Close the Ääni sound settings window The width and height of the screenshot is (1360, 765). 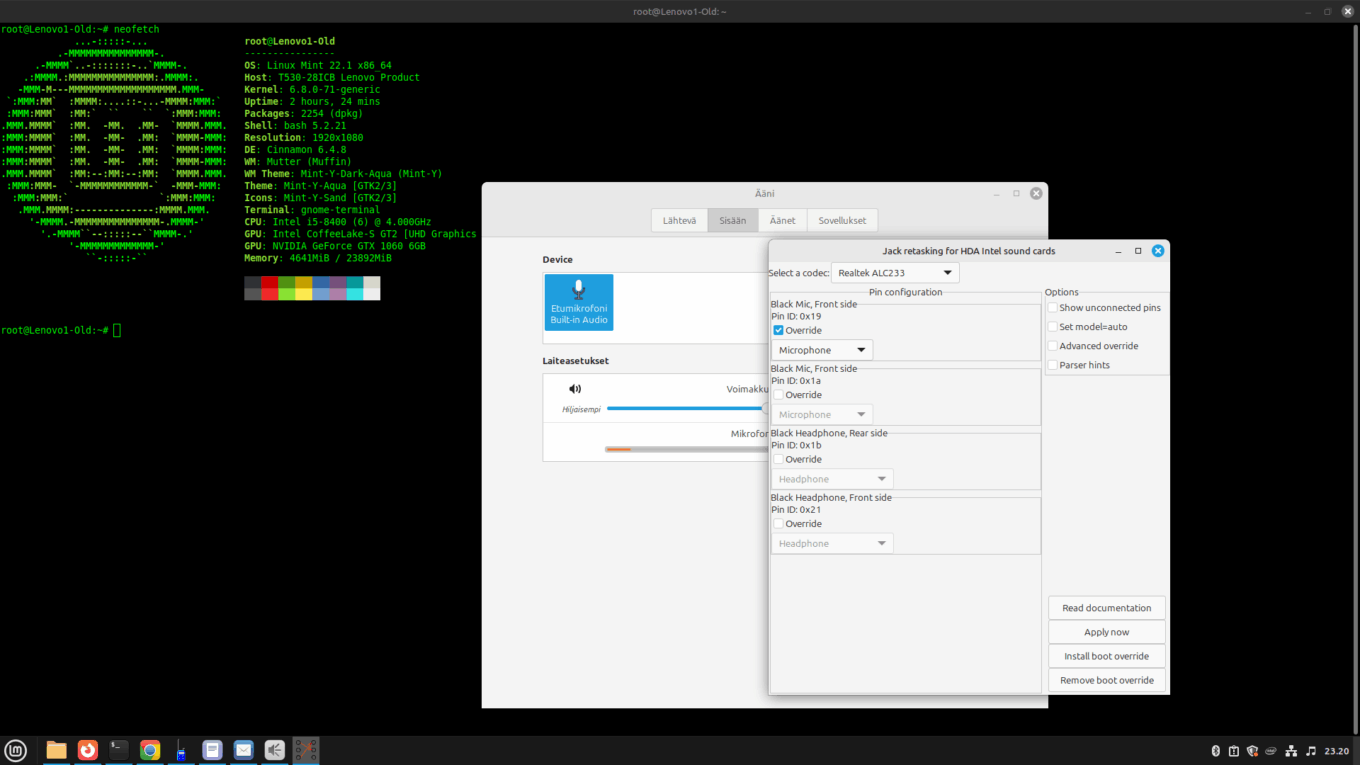(x=1036, y=193)
